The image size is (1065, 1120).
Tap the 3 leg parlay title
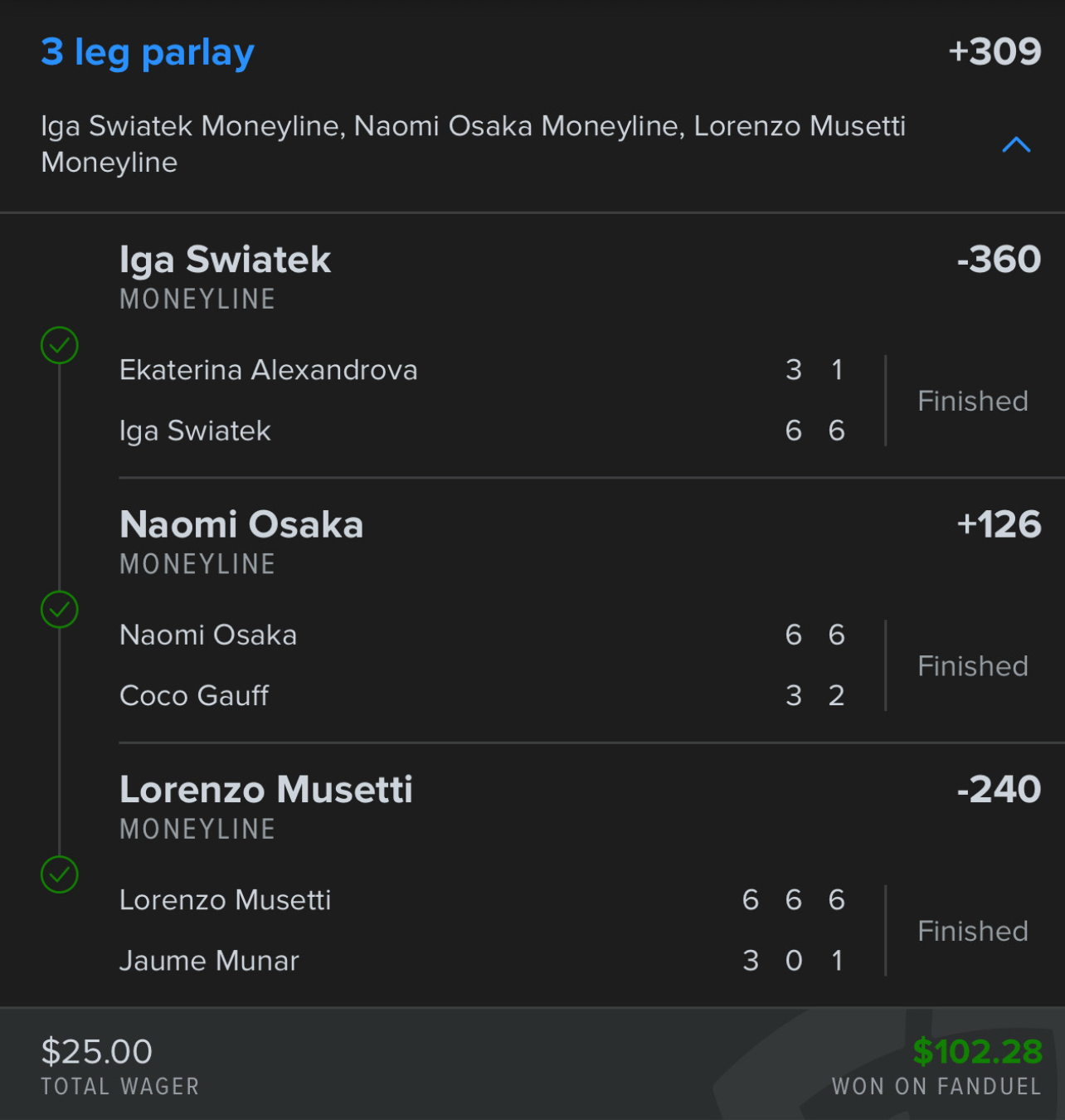click(x=148, y=53)
